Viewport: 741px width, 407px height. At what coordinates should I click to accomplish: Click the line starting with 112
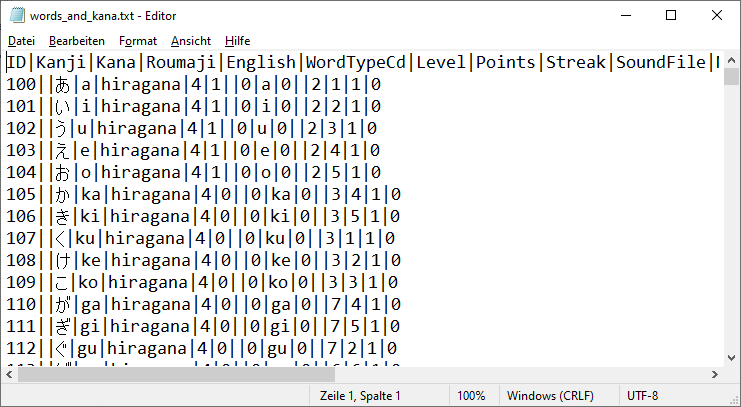pos(202,348)
